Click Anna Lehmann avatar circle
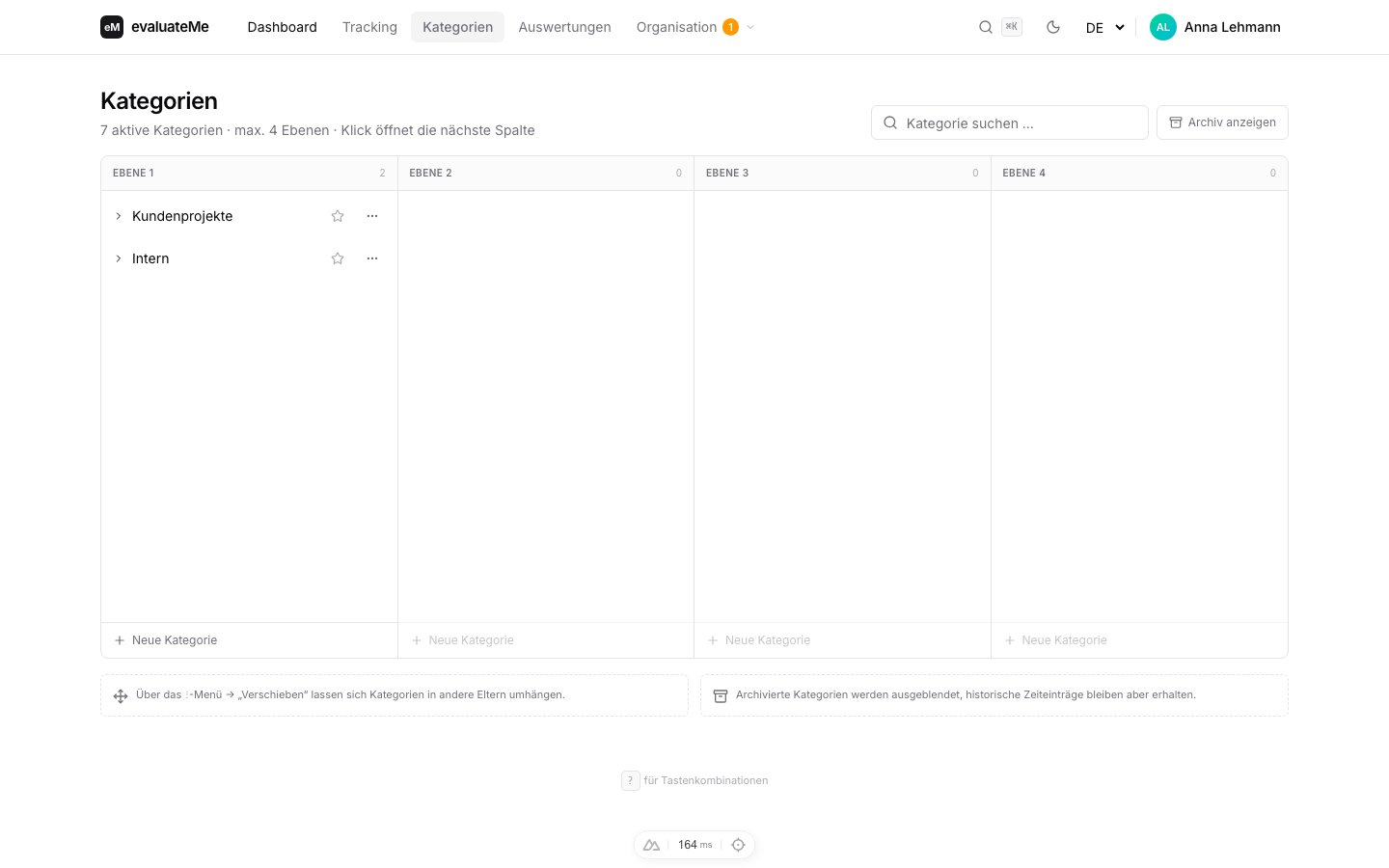 click(x=1163, y=27)
